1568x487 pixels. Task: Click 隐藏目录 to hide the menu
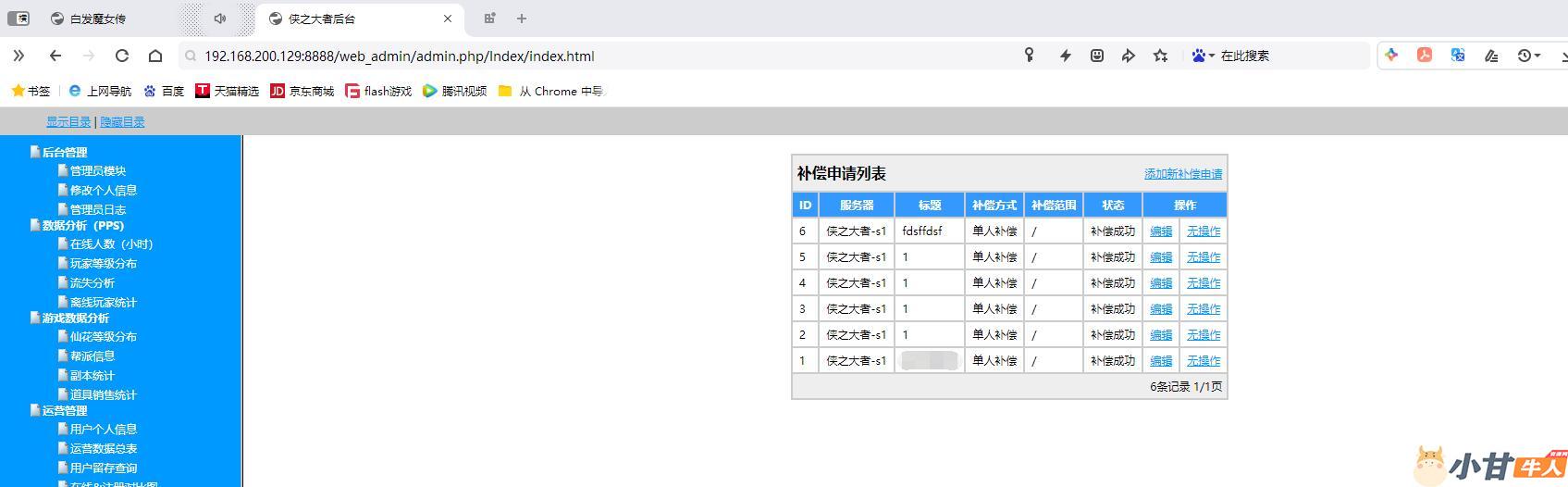(x=122, y=122)
